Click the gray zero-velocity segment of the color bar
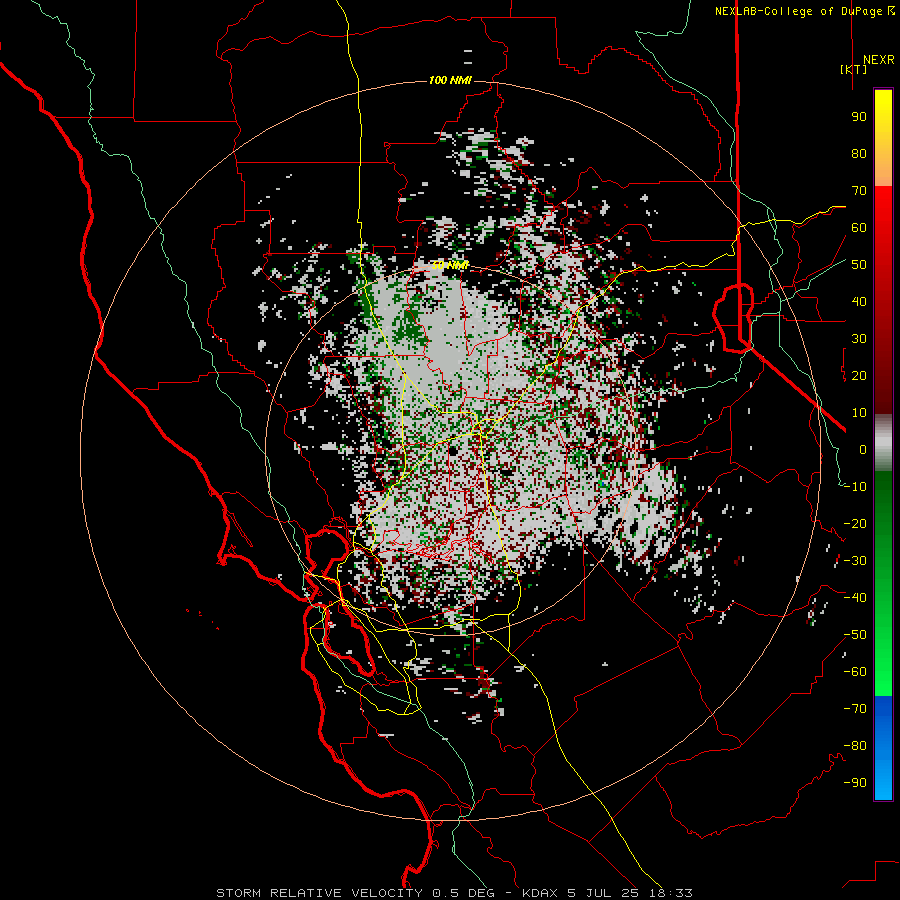The height and width of the screenshot is (900, 900). coord(883,443)
